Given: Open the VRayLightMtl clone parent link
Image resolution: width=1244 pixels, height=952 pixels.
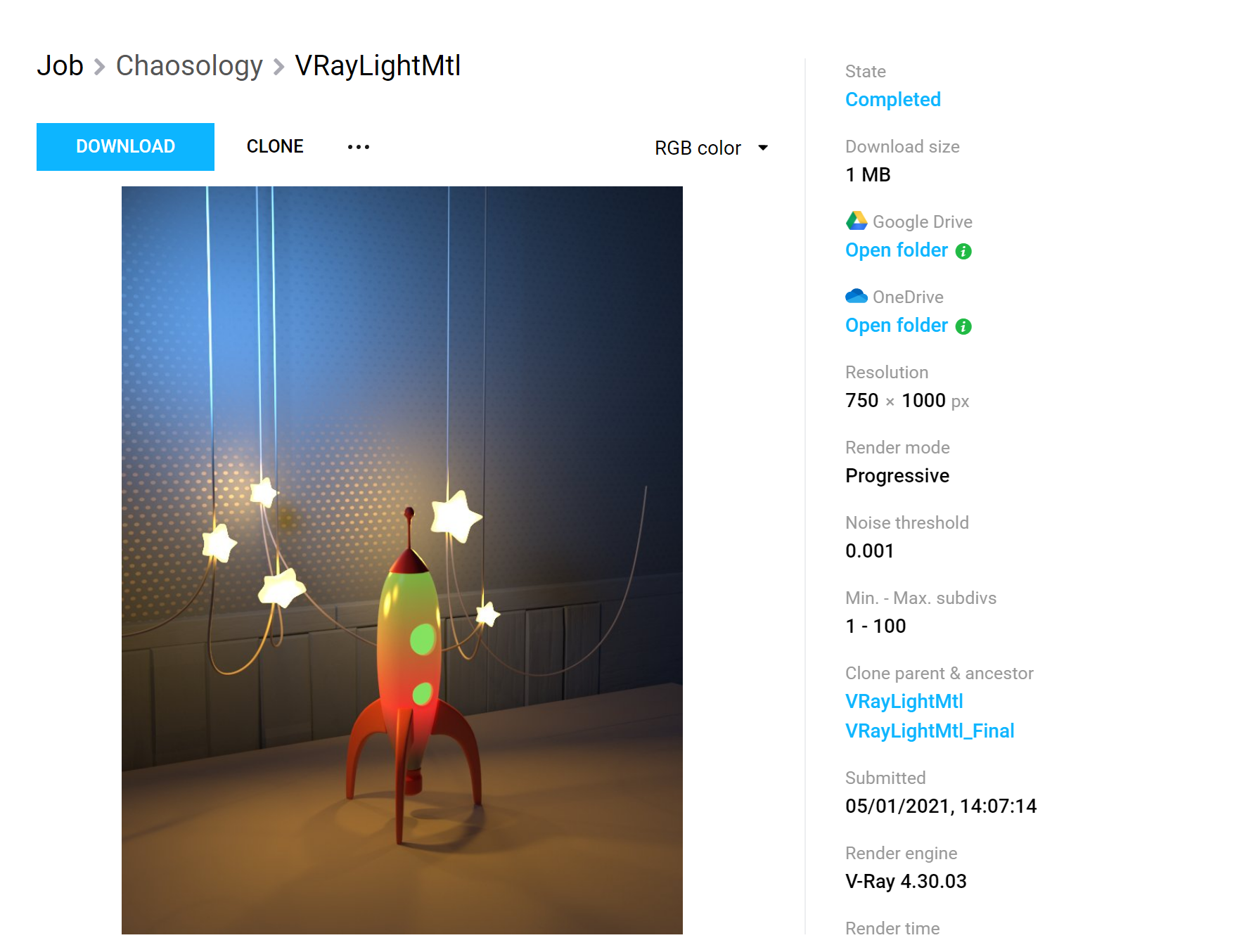Looking at the screenshot, I should click(904, 702).
